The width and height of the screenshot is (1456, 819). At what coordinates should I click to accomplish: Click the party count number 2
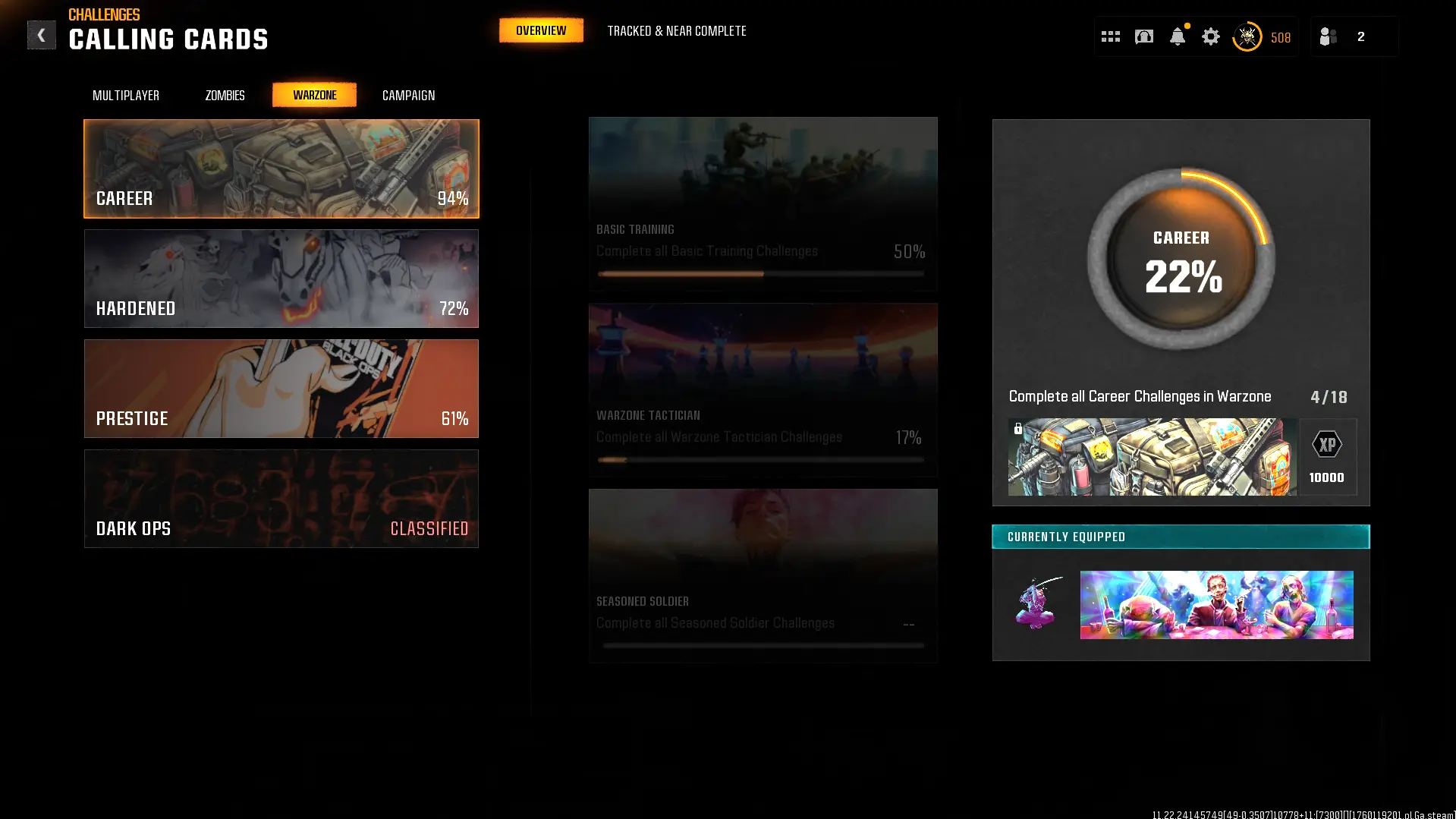pos(1361,36)
